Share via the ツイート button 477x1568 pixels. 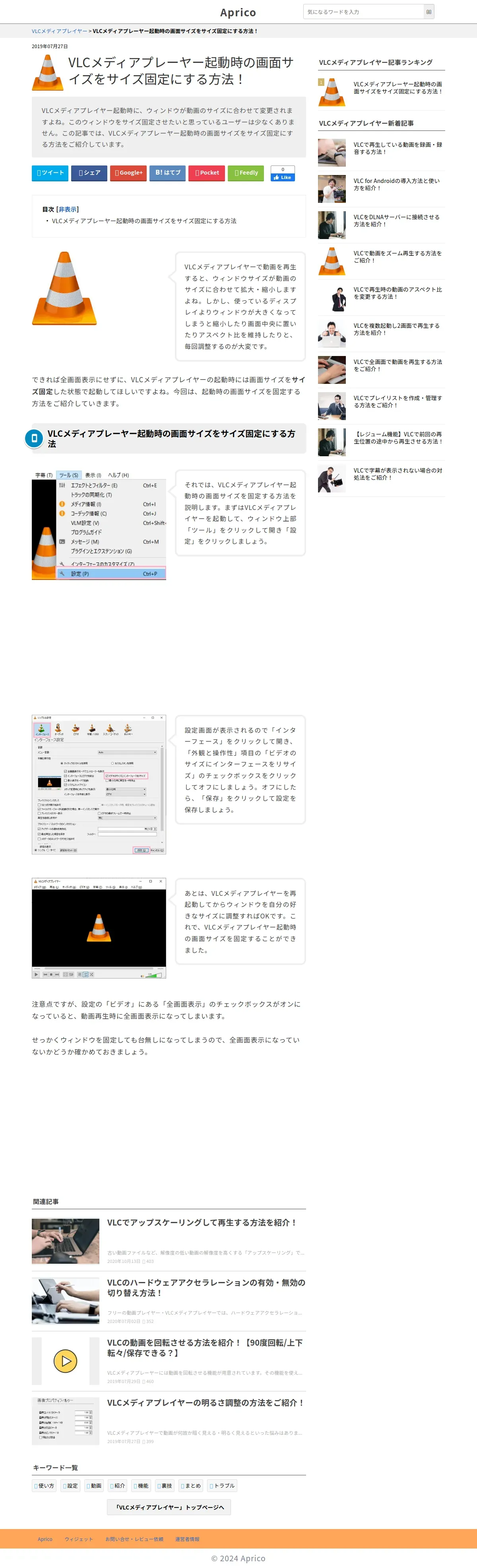(x=50, y=173)
